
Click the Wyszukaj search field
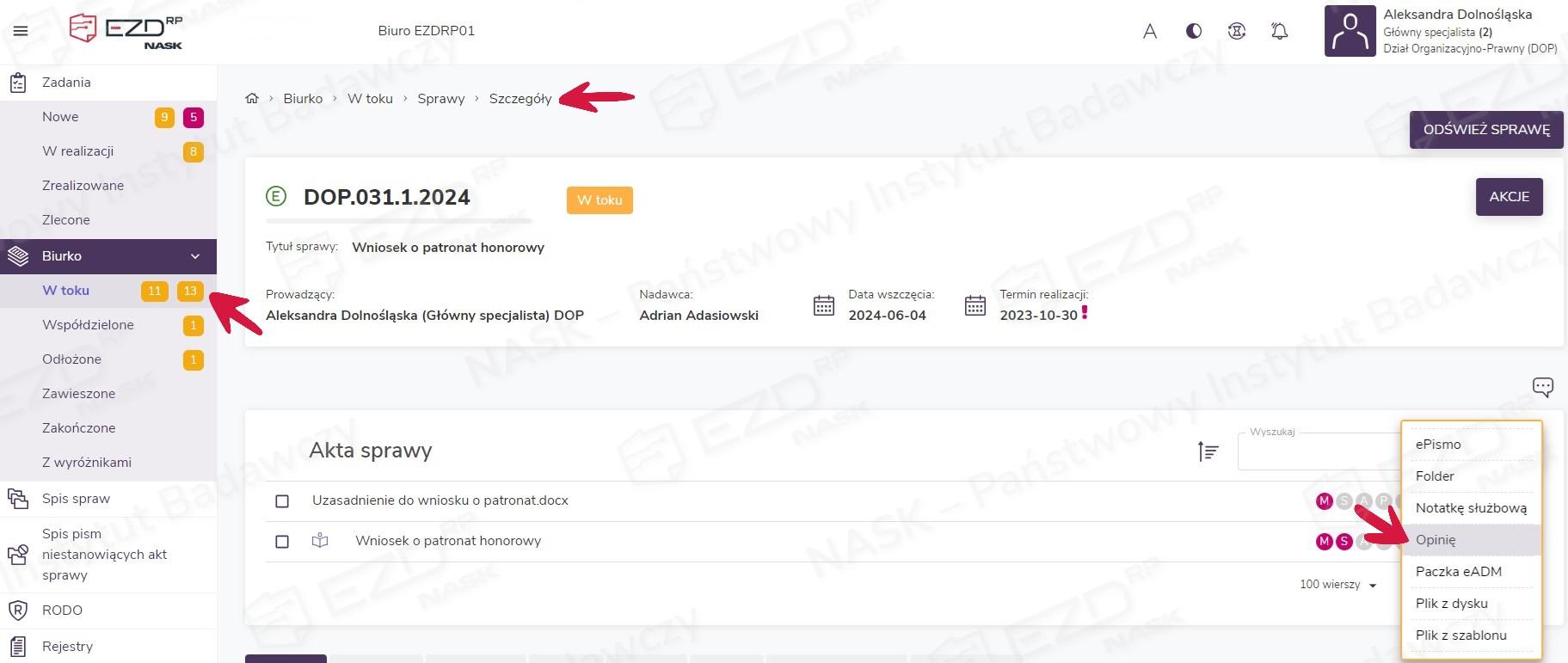click(1318, 452)
